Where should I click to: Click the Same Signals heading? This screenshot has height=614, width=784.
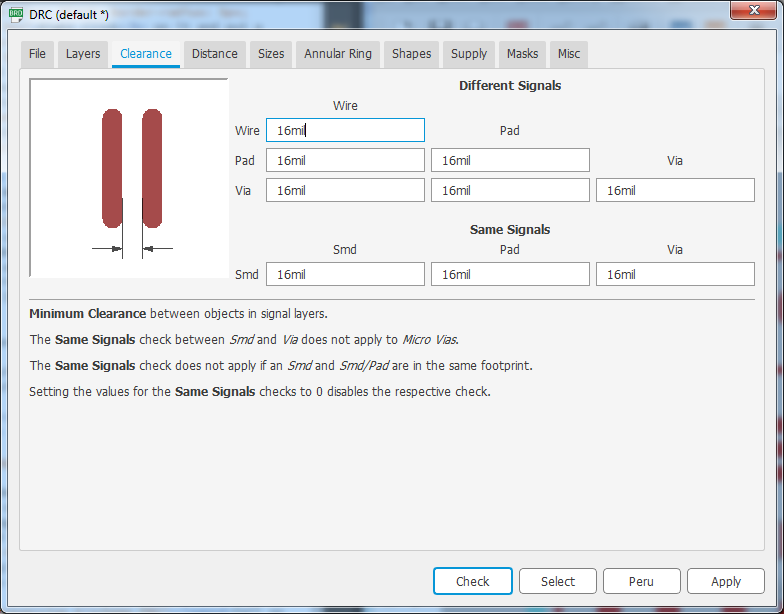point(510,230)
